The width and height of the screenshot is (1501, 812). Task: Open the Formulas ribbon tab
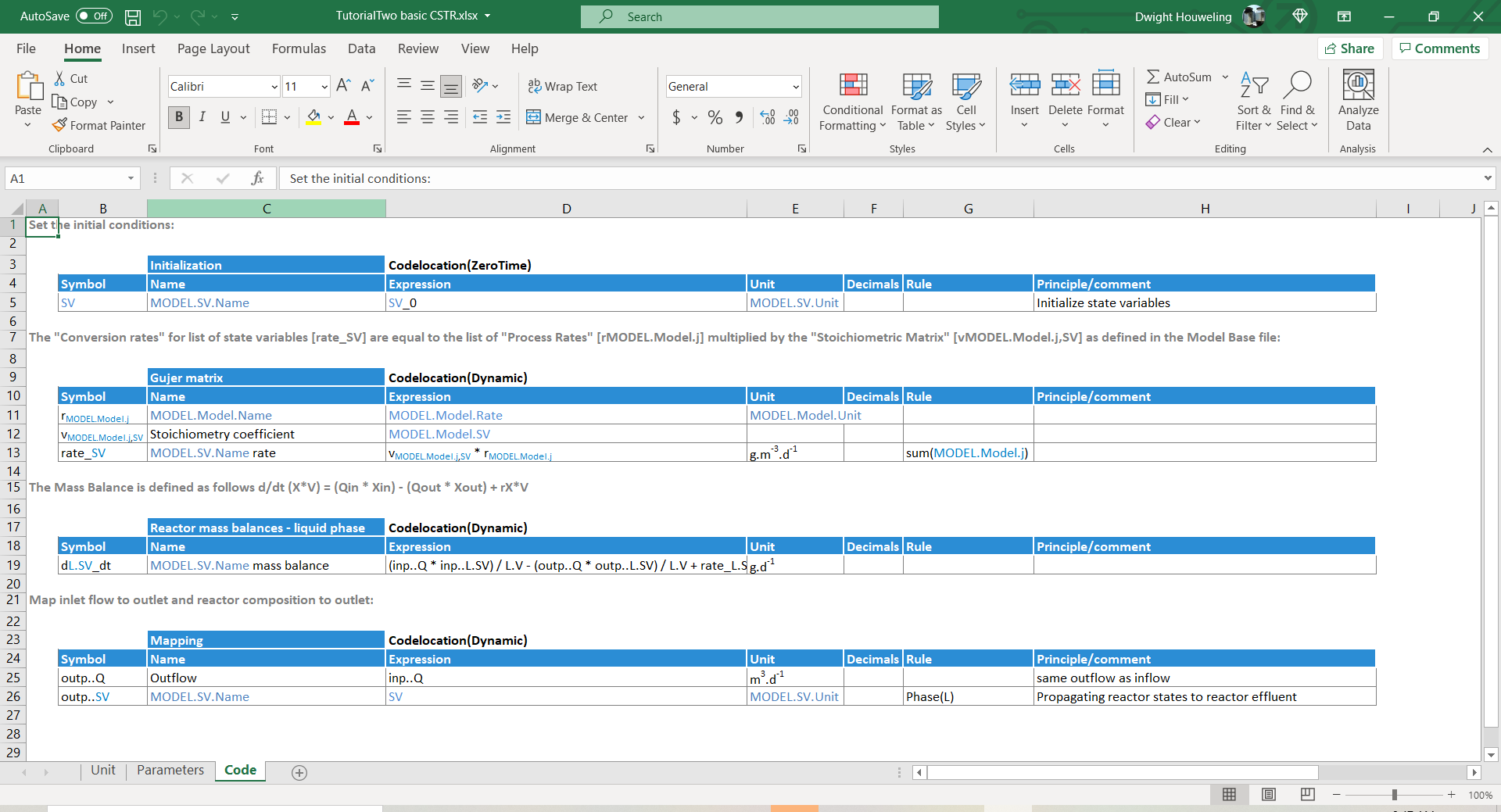point(299,48)
